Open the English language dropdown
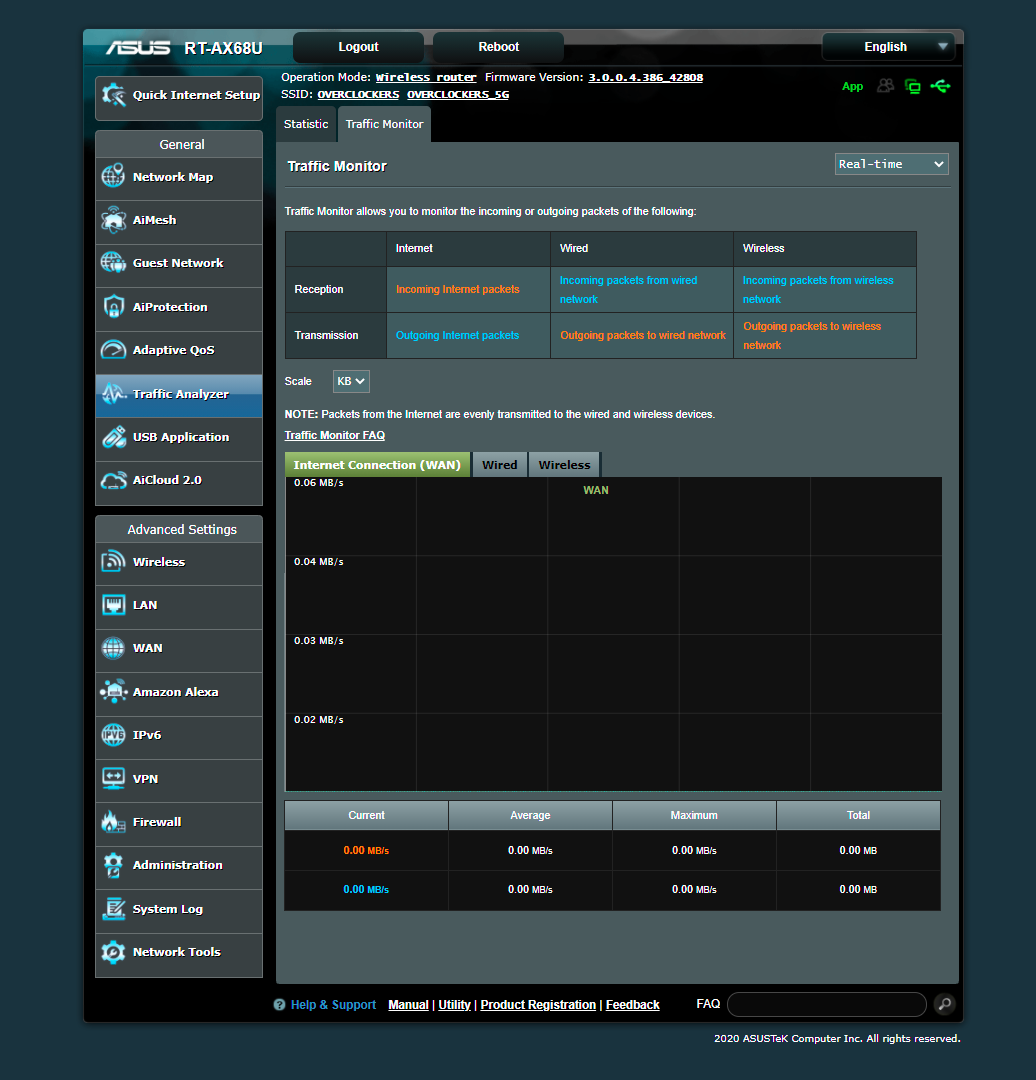The width and height of the screenshot is (1036, 1080). coord(888,47)
